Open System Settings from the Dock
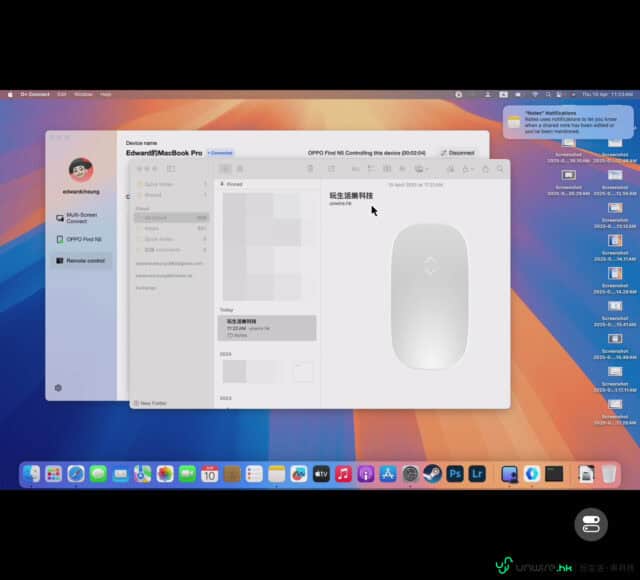This screenshot has width=640, height=580. 410,474
